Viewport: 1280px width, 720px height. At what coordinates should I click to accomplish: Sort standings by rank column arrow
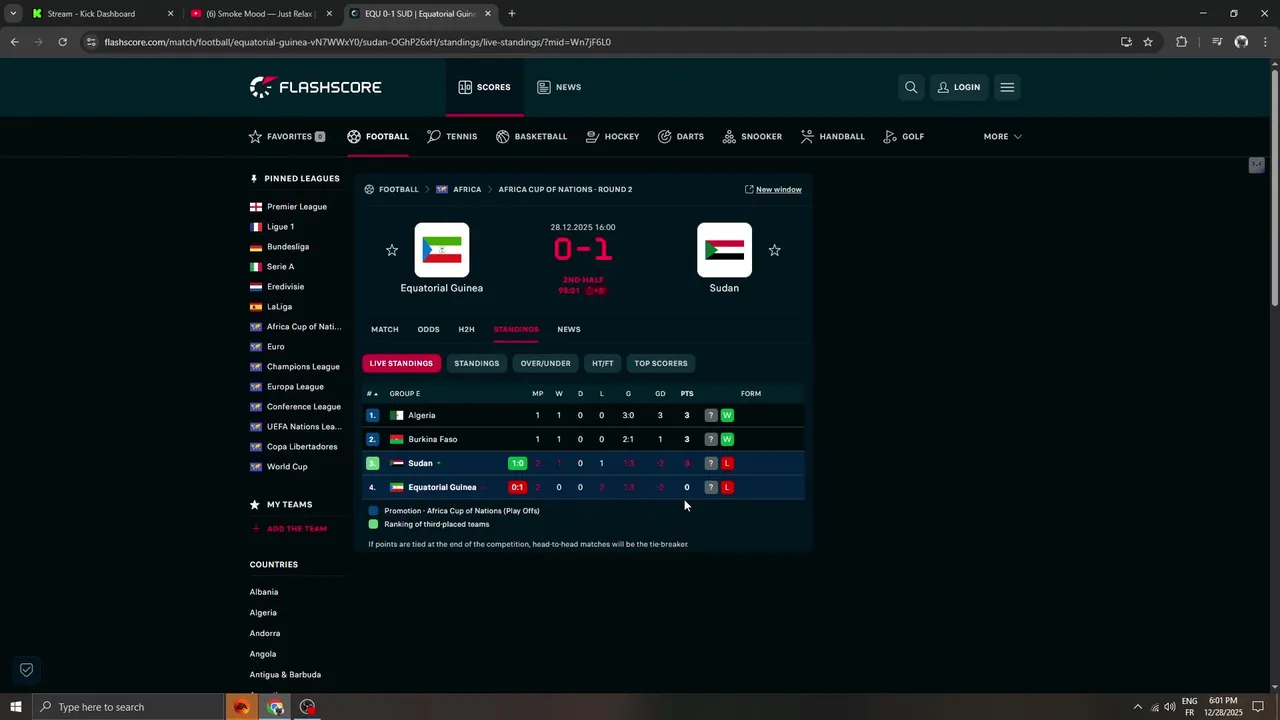coord(372,394)
